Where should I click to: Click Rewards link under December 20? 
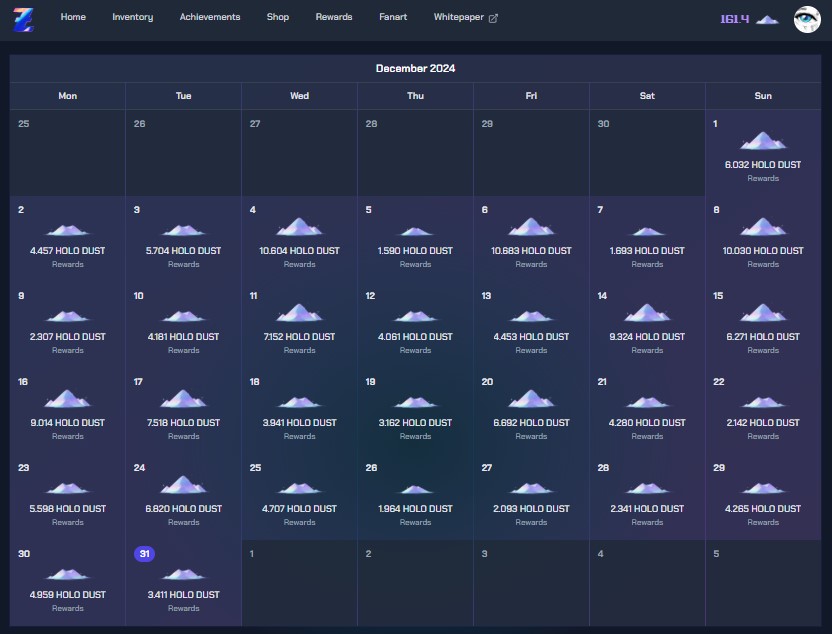pos(531,436)
